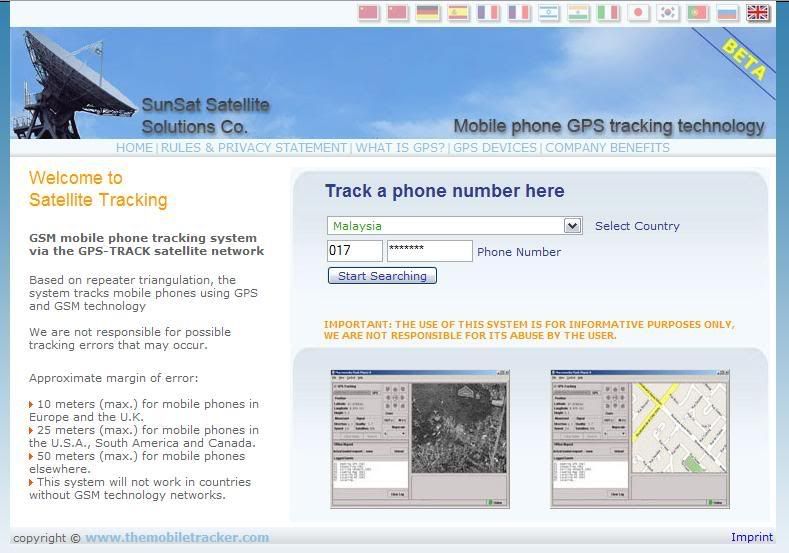
Task: Click the French flag next to Israel flag
Action: click(x=518, y=12)
